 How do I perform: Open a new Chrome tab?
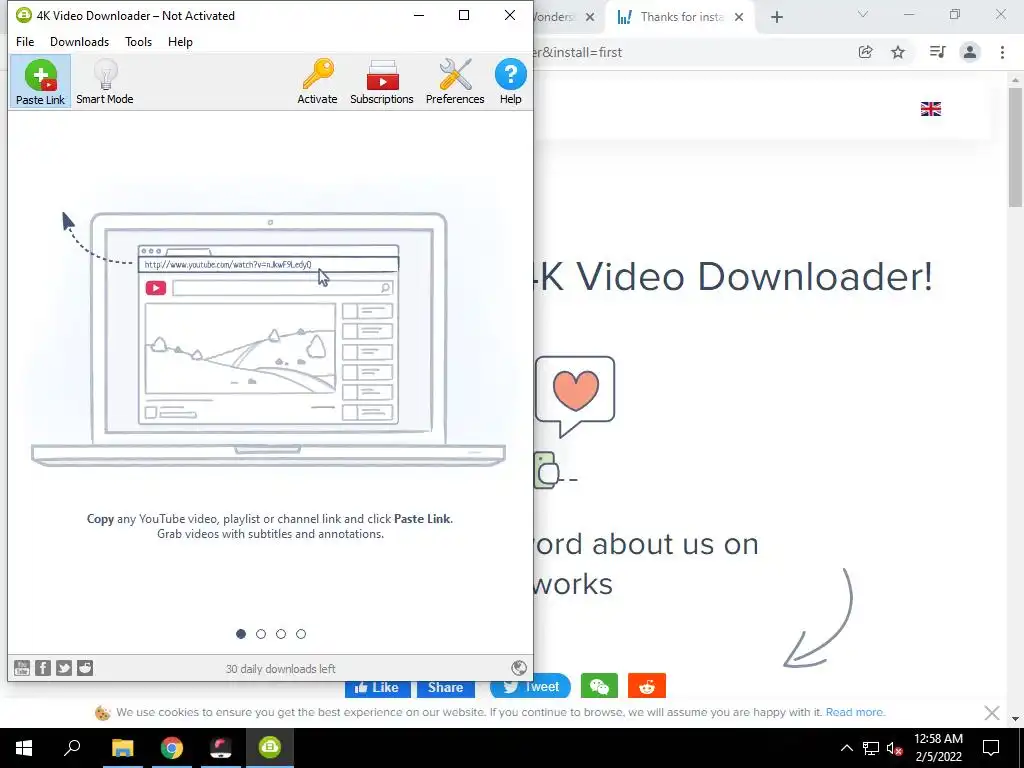point(776,17)
